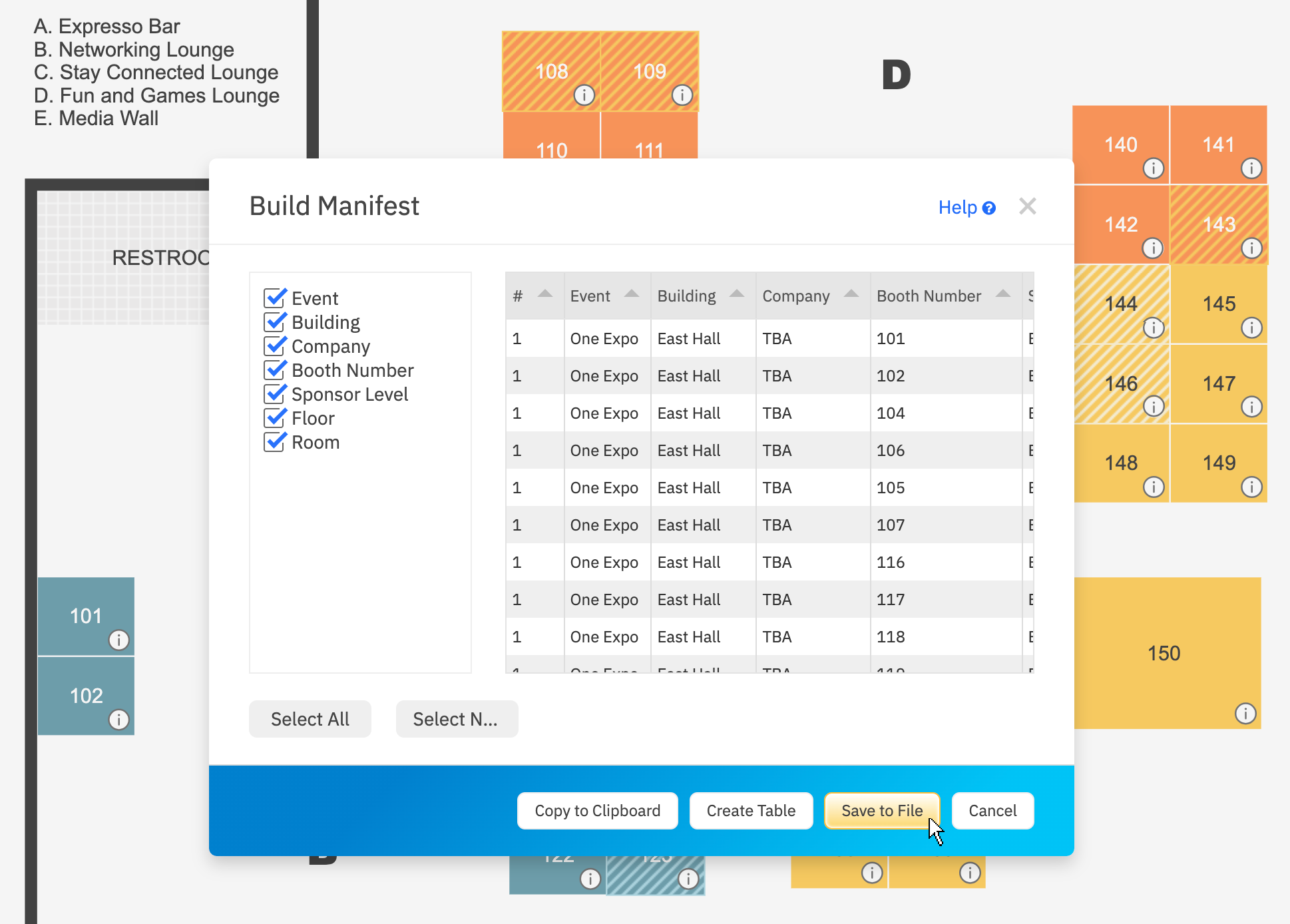
Task: Uncheck the Sponsor Level field
Action: [x=275, y=394]
